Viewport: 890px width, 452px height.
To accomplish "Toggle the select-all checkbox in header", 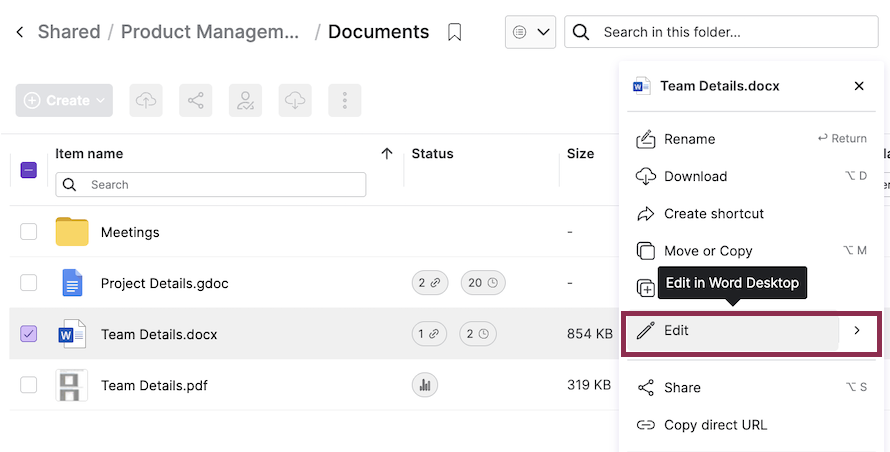I will point(29,170).
